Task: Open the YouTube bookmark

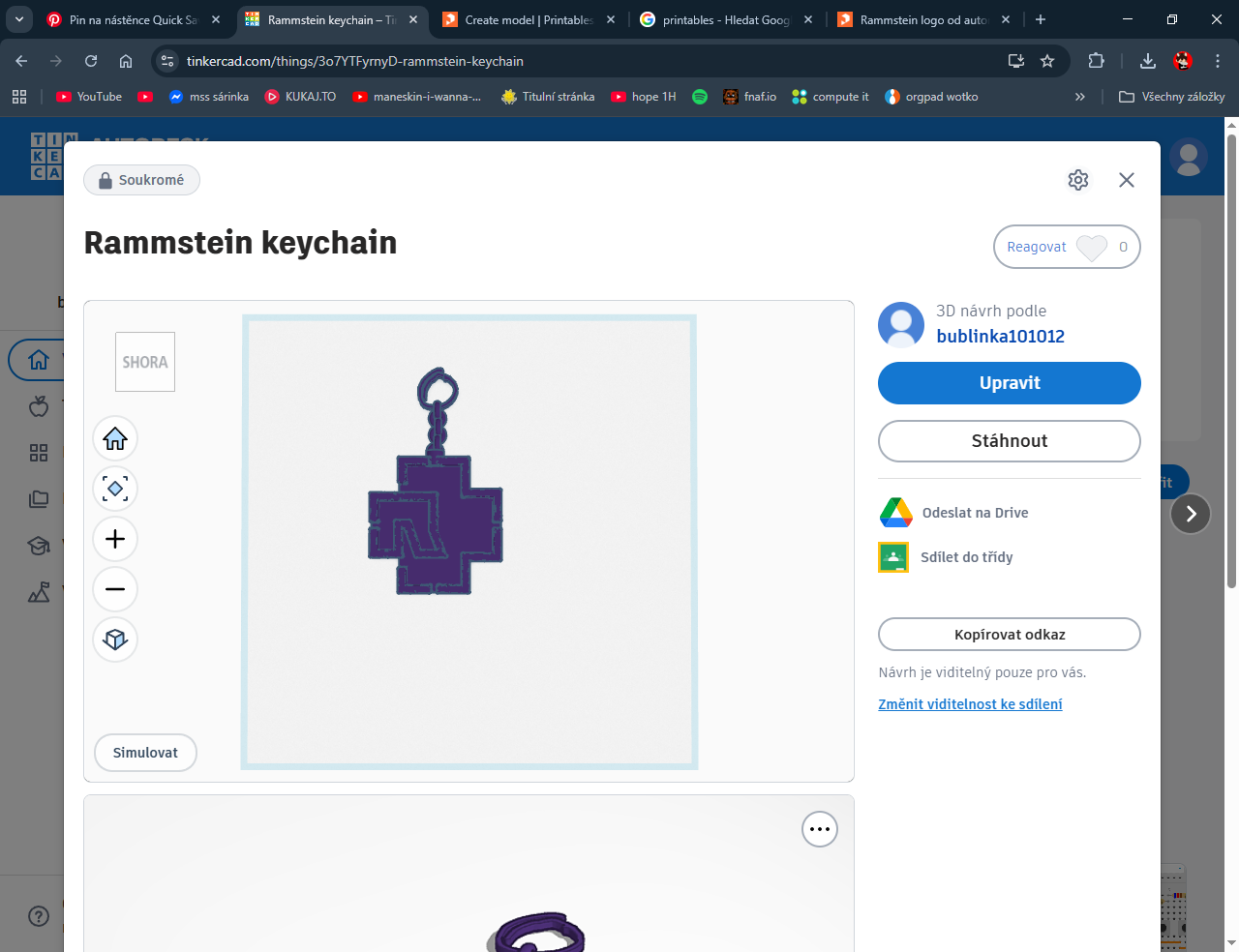Action: 89,97
